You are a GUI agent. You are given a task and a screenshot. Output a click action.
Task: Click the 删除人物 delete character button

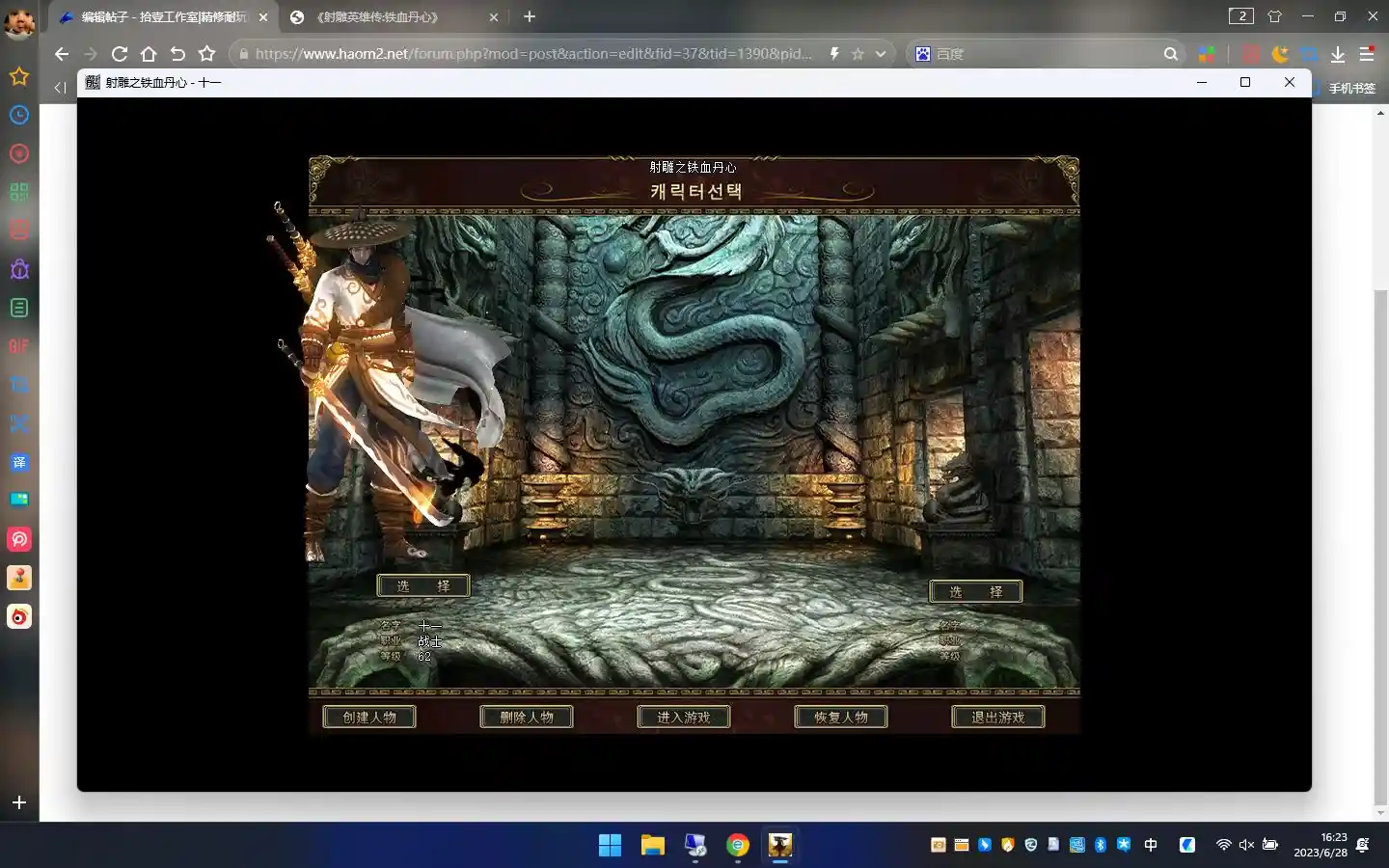pos(527,717)
